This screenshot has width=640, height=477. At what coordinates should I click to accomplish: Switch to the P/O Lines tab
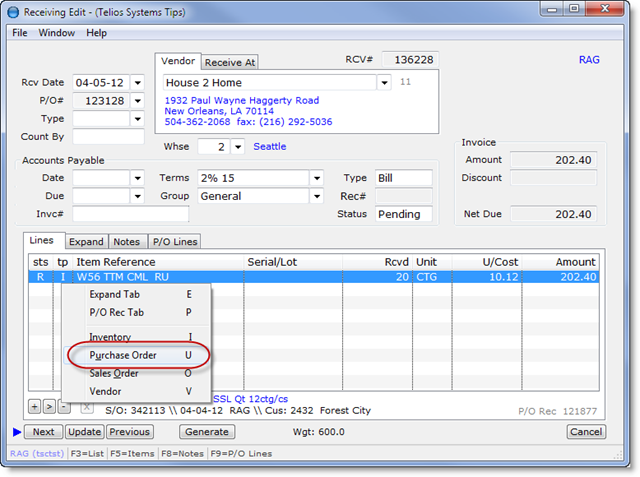(x=175, y=242)
